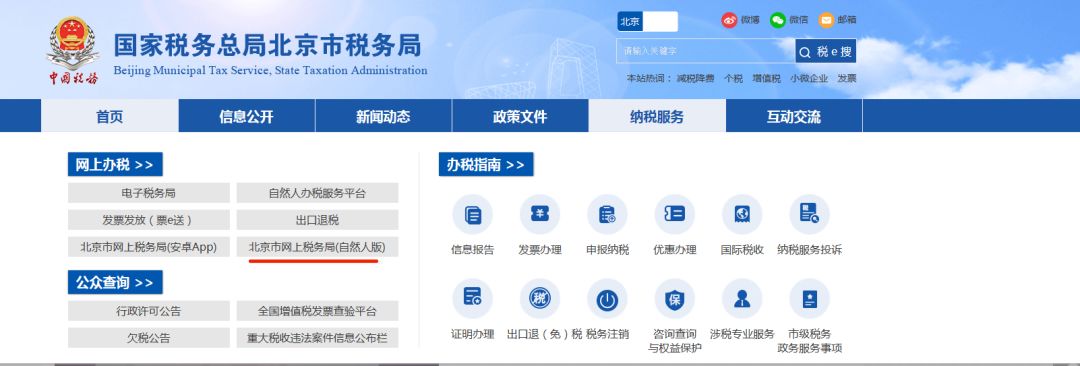Open the 发票办理 icon

539,214
